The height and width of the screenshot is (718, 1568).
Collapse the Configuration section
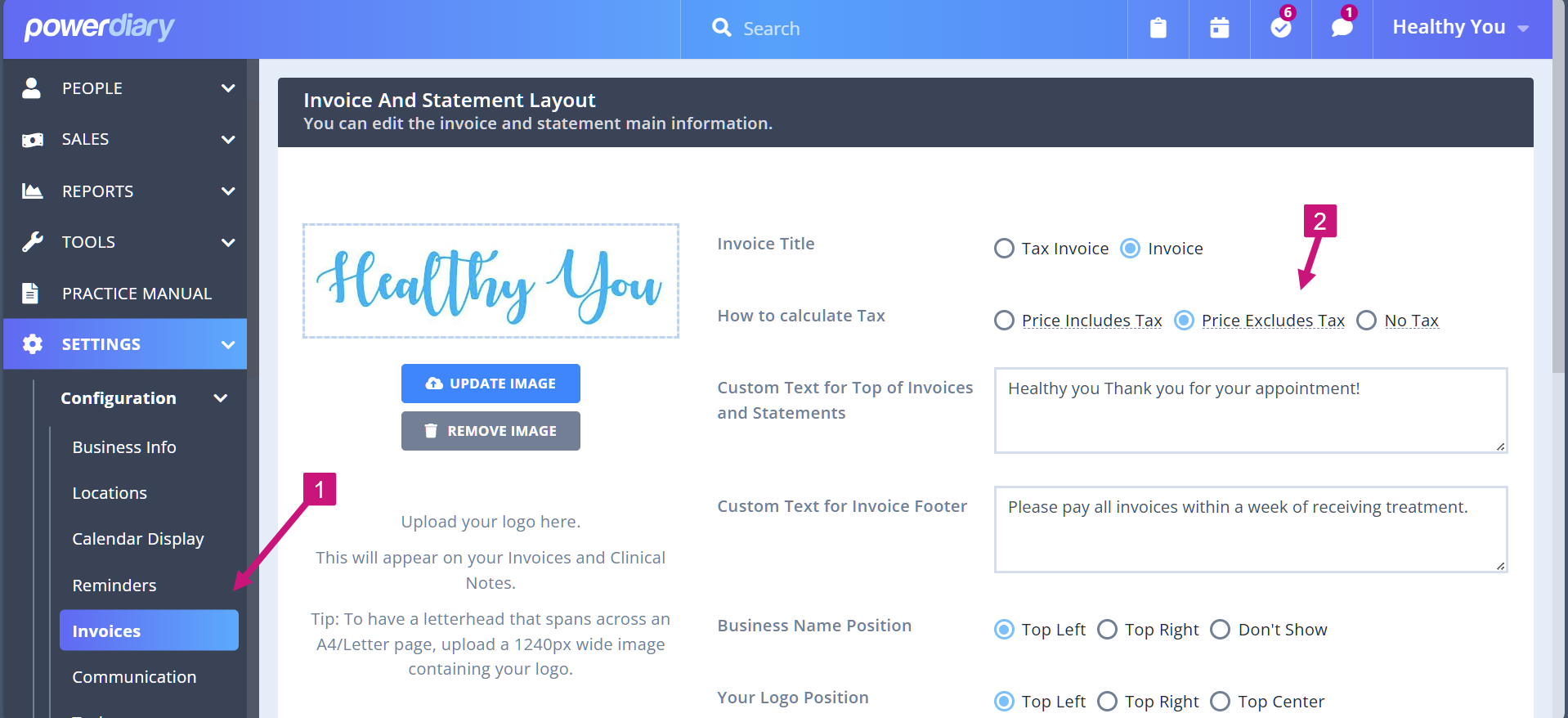point(220,398)
